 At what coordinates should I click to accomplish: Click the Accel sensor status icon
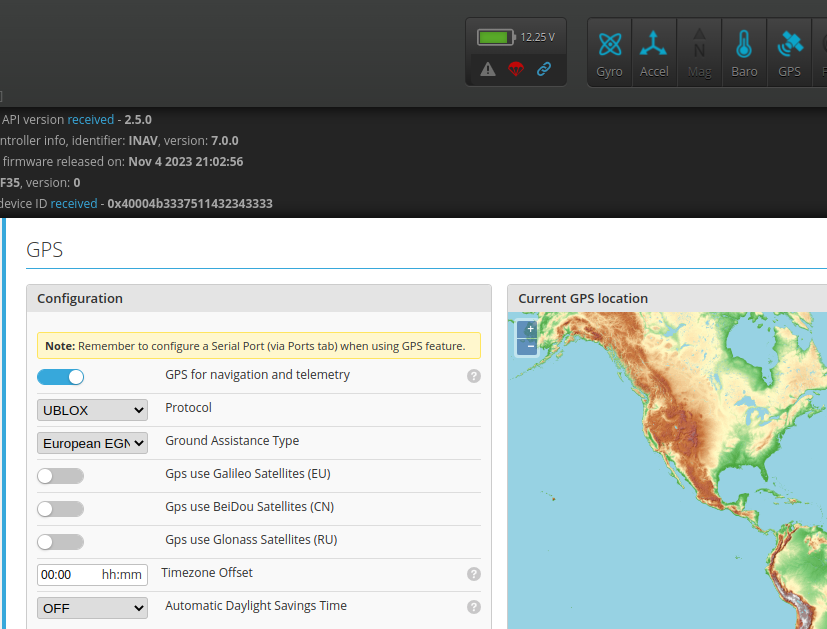pos(654,52)
